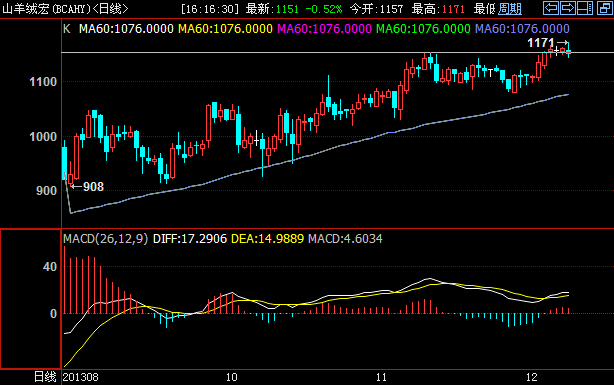
Task: Click the 山羊绒宏 (BCAHY) title
Action: coord(47,9)
